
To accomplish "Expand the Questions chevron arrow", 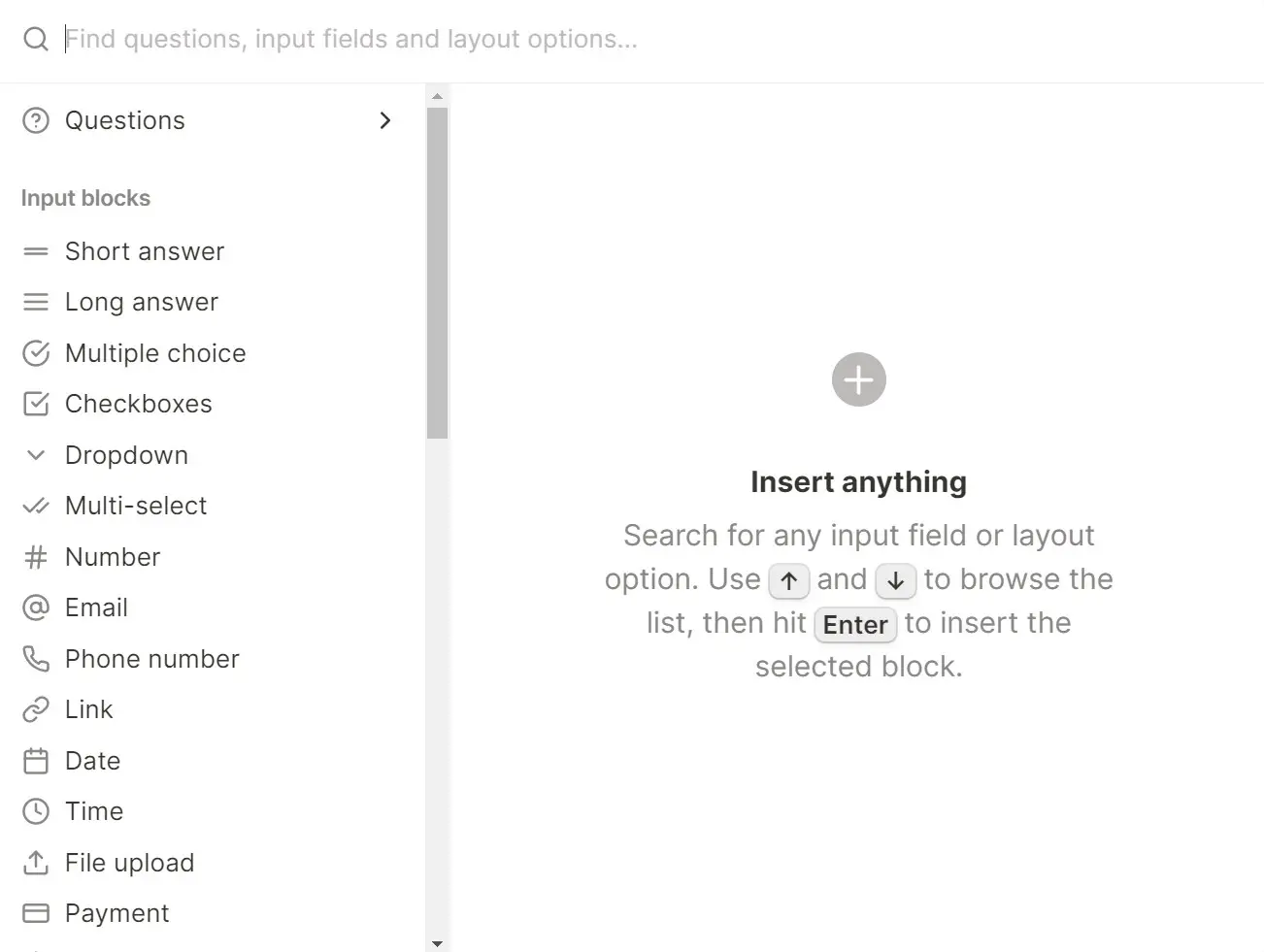I will 385,120.
